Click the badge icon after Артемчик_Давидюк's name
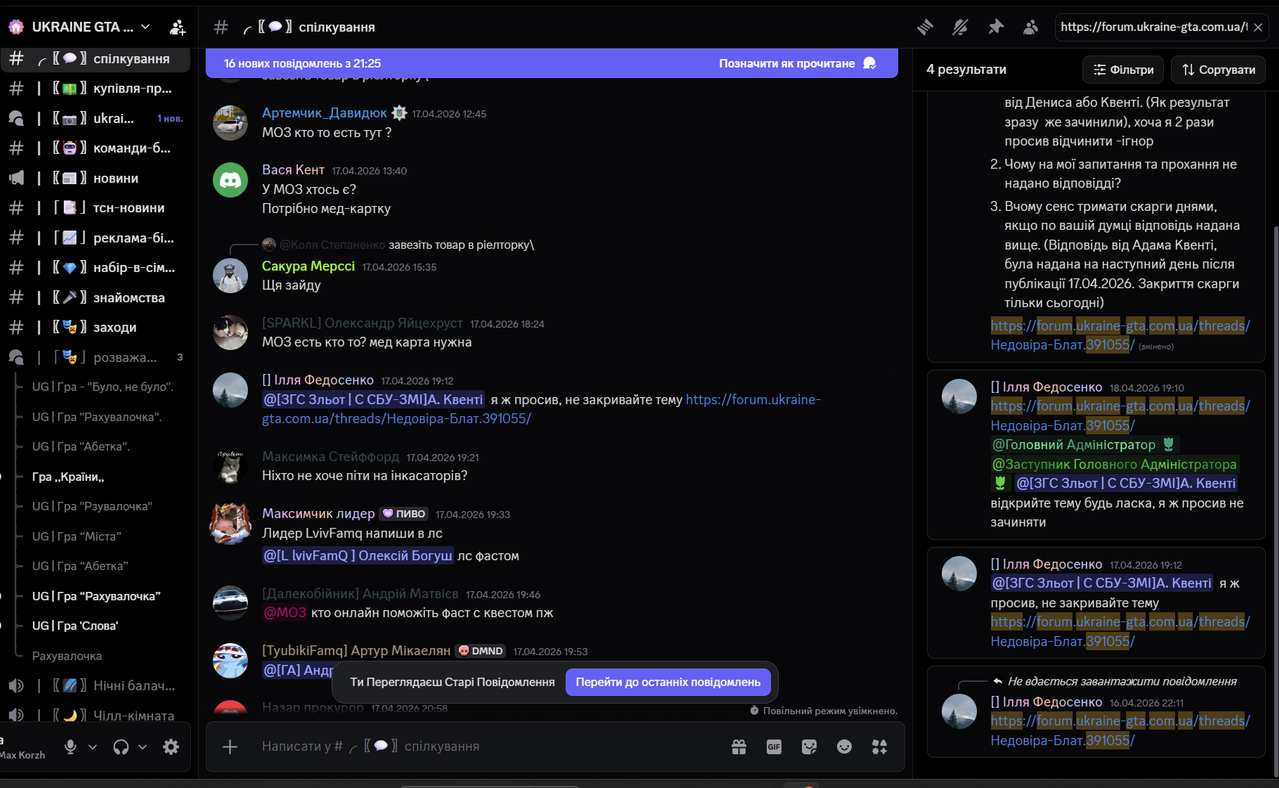Image resolution: width=1279 pixels, height=788 pixels. 399,113
